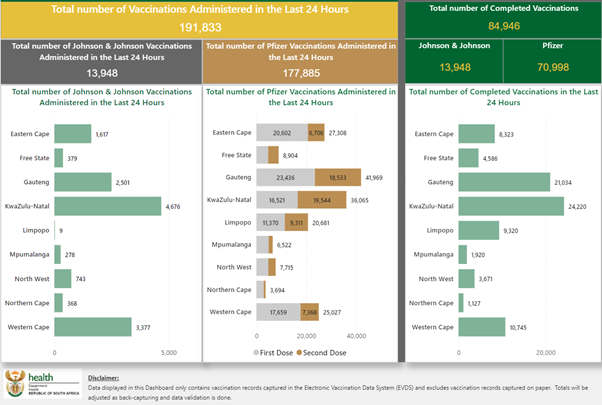Click Gauteng Pfizer first dose segment 23,436
Viewport: 602px width, 405px height.
(285, 177)
